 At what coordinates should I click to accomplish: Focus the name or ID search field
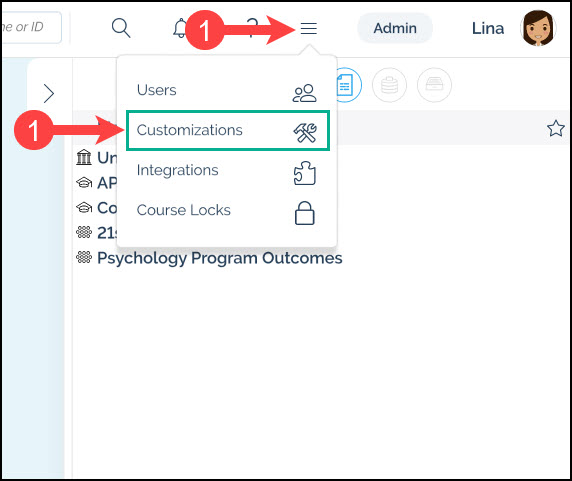tap(31, 27)
